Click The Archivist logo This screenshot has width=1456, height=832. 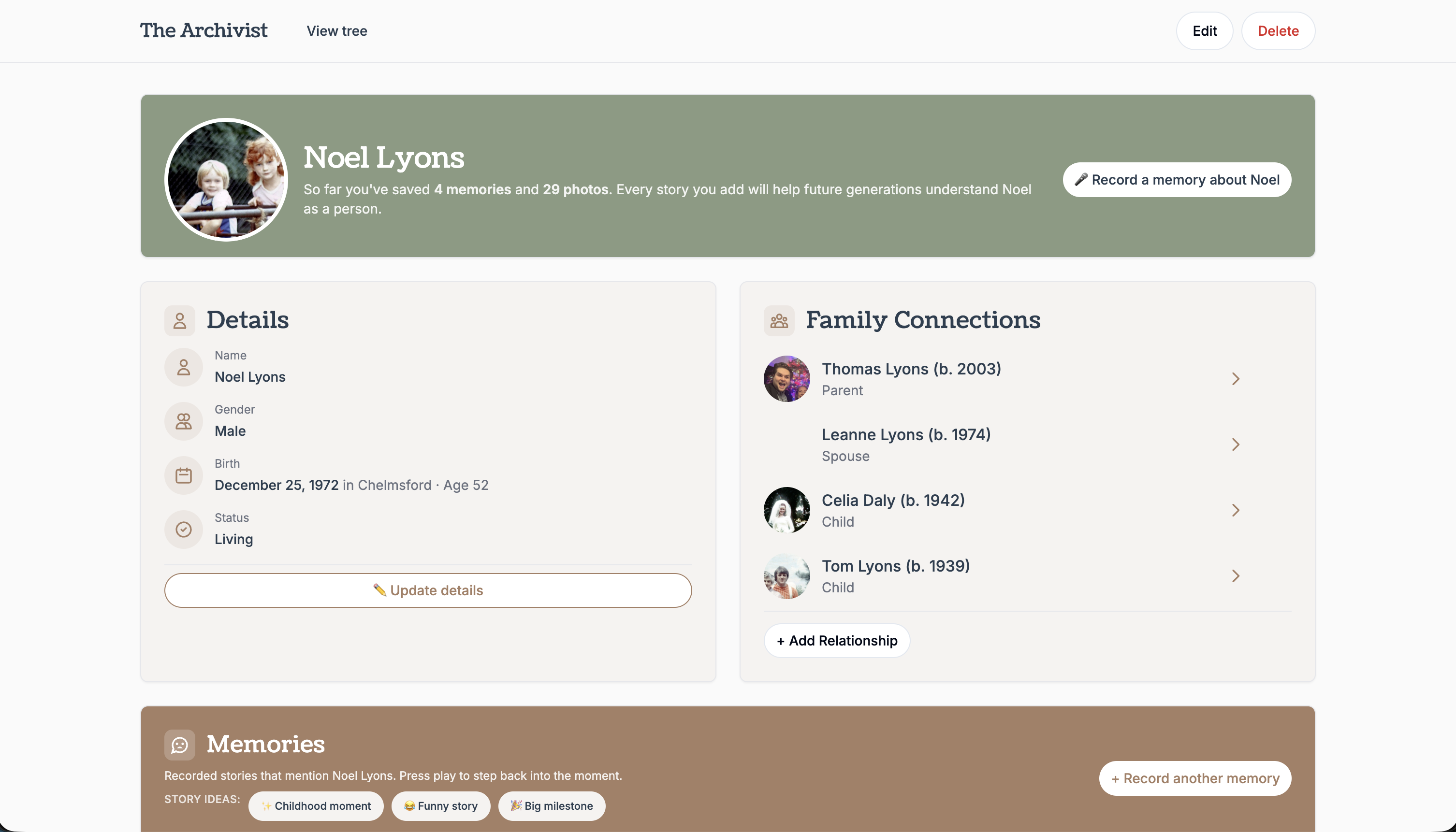click(x=204, y=30)
